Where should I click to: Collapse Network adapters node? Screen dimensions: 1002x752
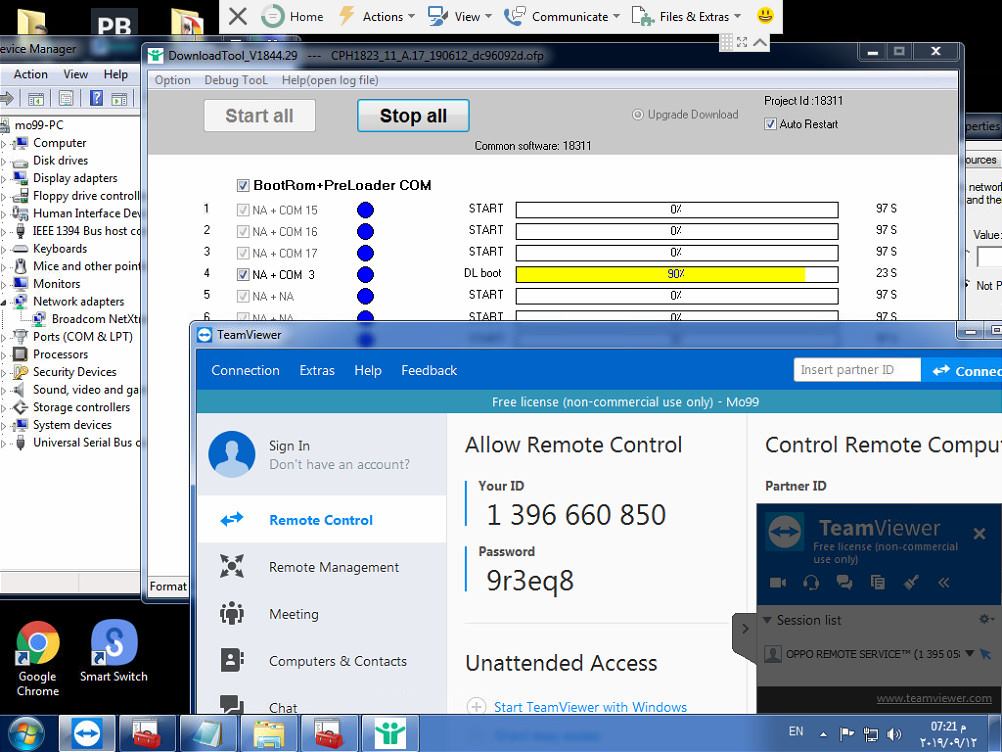tap(4, 302)
